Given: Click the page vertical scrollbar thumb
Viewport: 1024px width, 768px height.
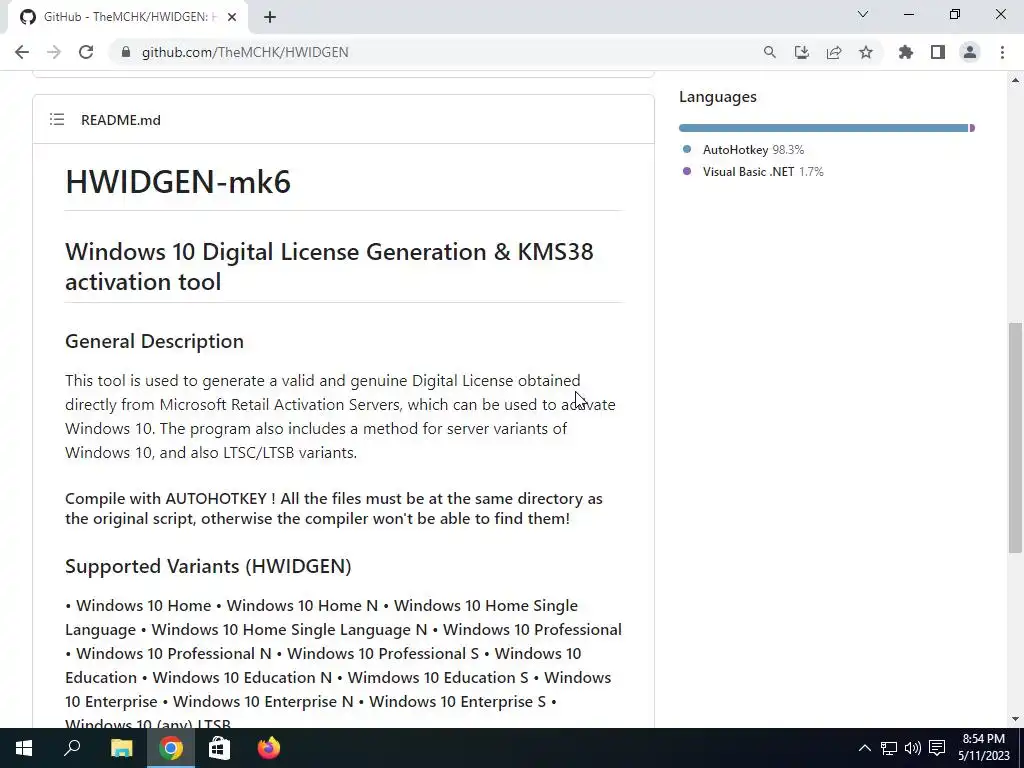Looking at the screenshot, I should click(x=1015, y=438).
